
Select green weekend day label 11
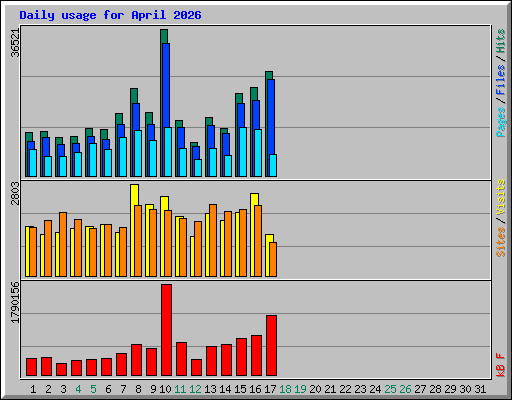point(180,389)
